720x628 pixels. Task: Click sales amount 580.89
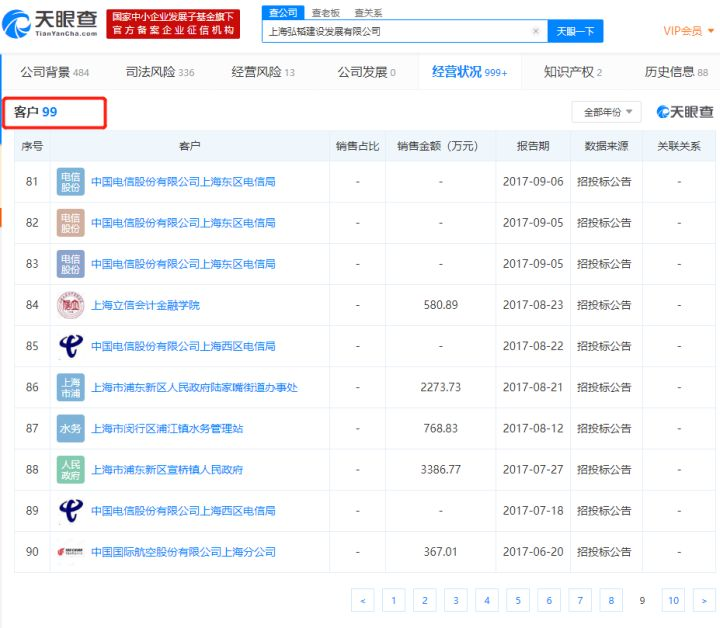440,305
